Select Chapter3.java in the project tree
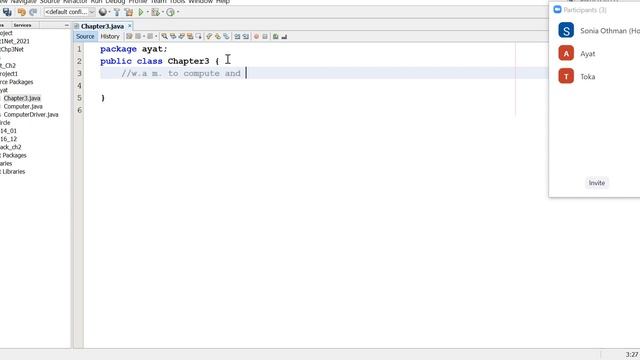Image resolution: width=640 pixels, height=360 pixels. click(x=22, y=98)
